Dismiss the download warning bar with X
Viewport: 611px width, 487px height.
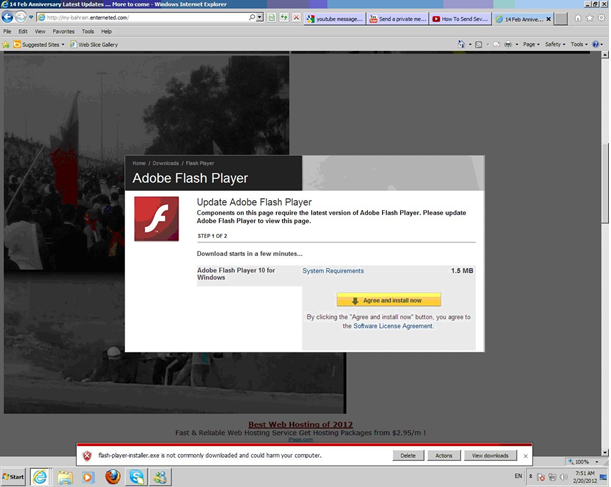pos(525,456)
